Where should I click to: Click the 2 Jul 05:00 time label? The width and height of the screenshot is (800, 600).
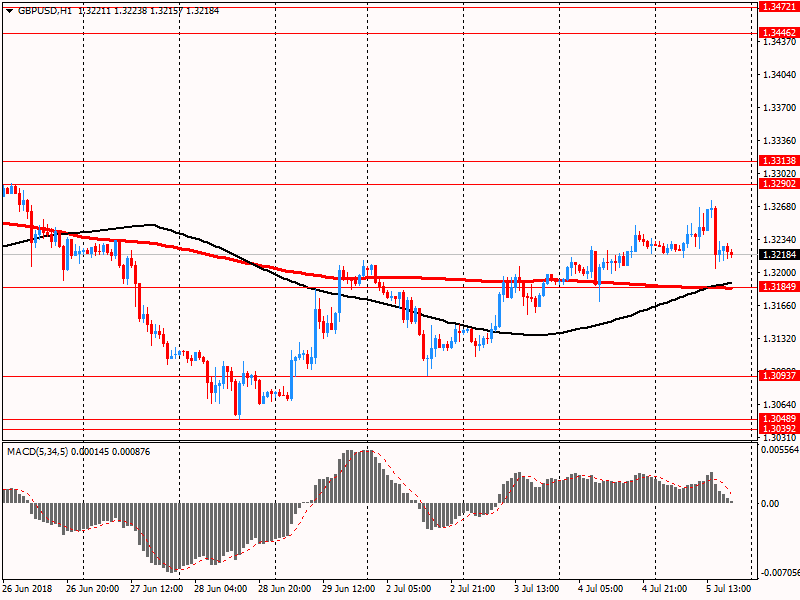(408, 589)
